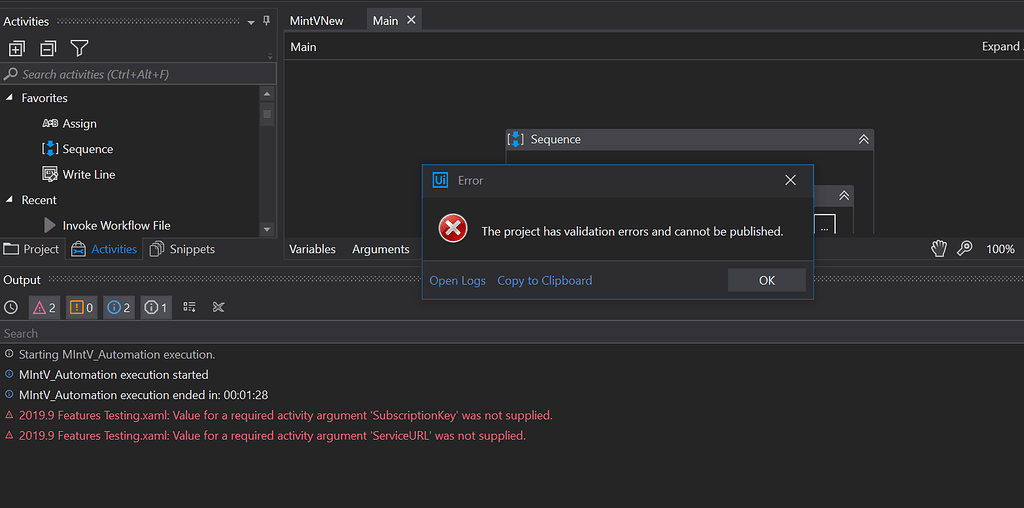Click the Collapse All activities icon
The width and height of the screenshot is (1024, 508).
(x=48, y=48)
